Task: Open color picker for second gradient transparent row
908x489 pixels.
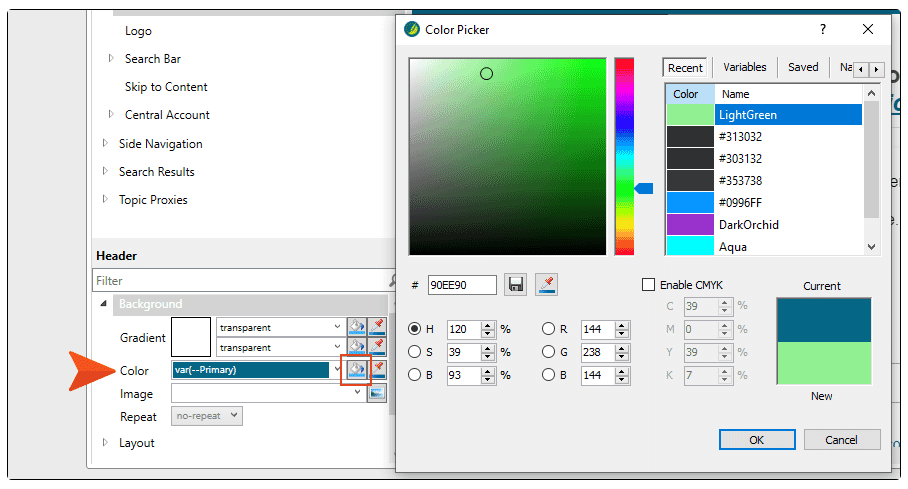Action: [x=357, y=347]
